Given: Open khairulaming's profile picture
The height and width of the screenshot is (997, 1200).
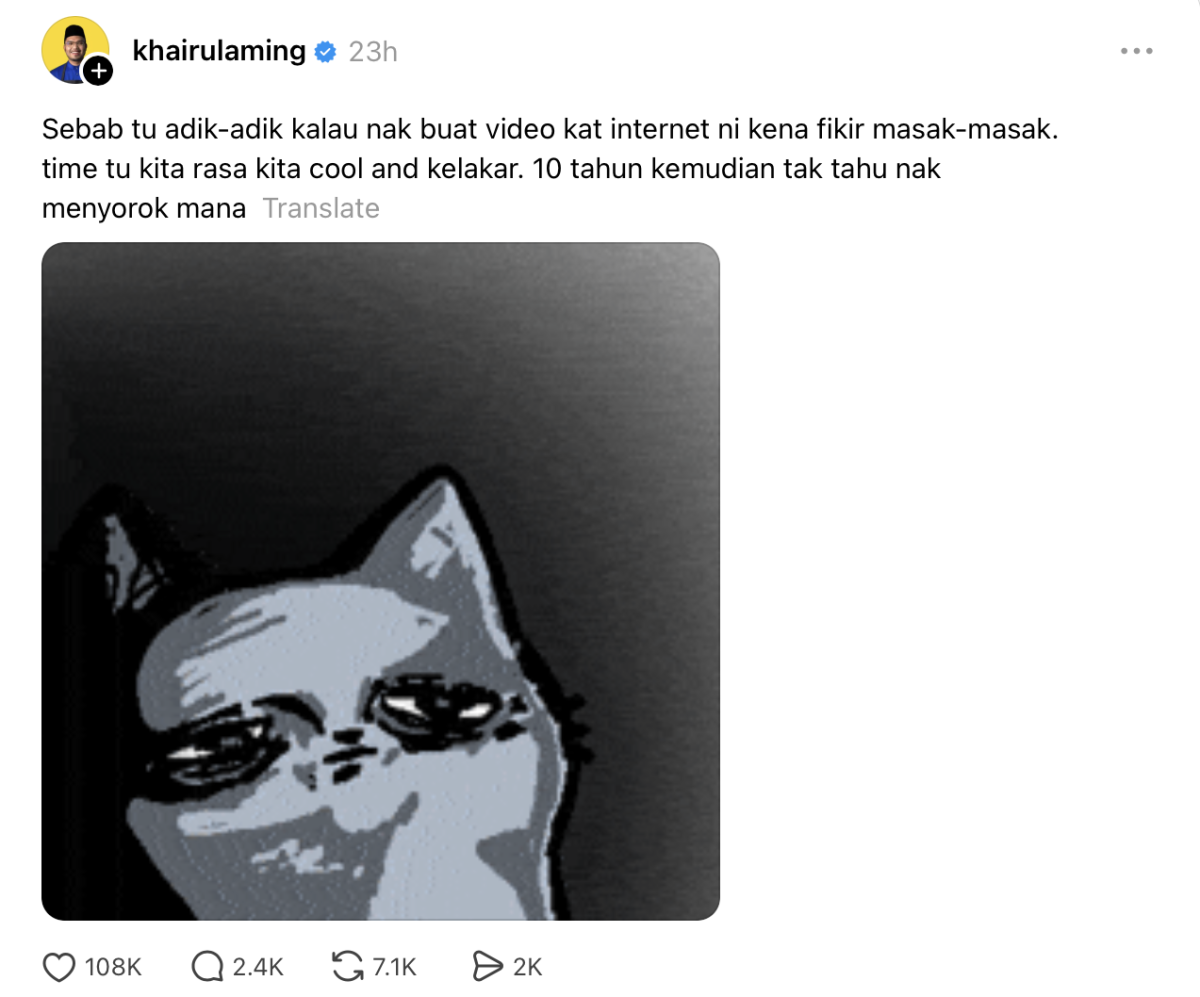Looking at the screenshot, I should pyautogui.click(x=75, y=49).
